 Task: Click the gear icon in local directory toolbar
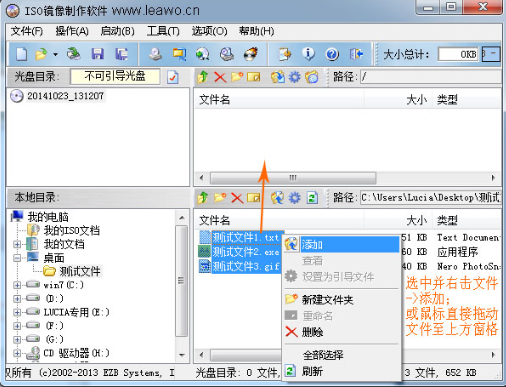[x=295, y=198]
